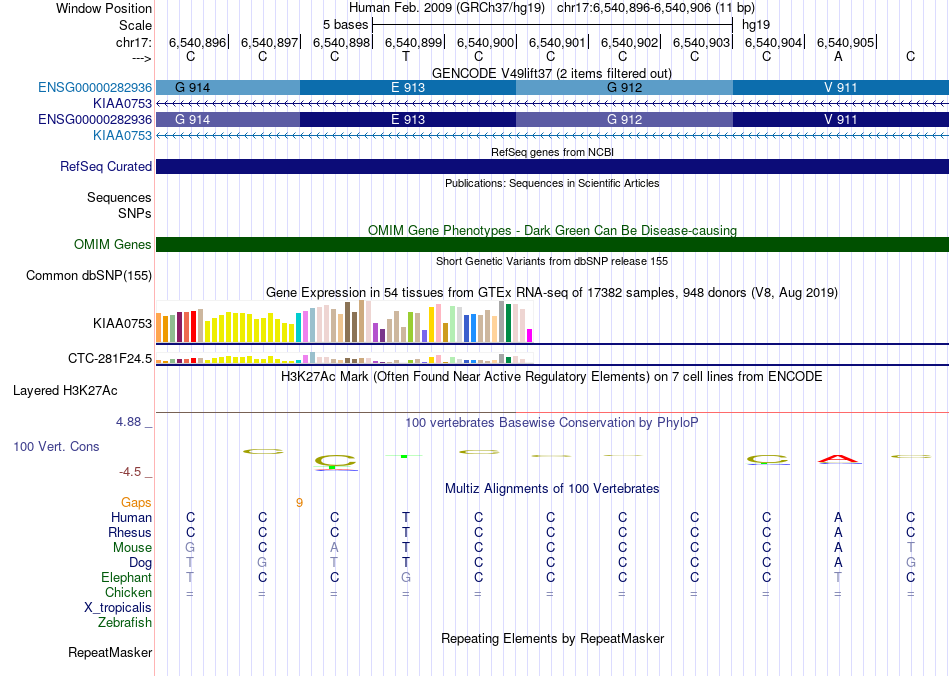Viewport: 950px width, 676px height.
Task: Open the 'RefSeq genes from NCBI' track title
Action: (552, 152)
